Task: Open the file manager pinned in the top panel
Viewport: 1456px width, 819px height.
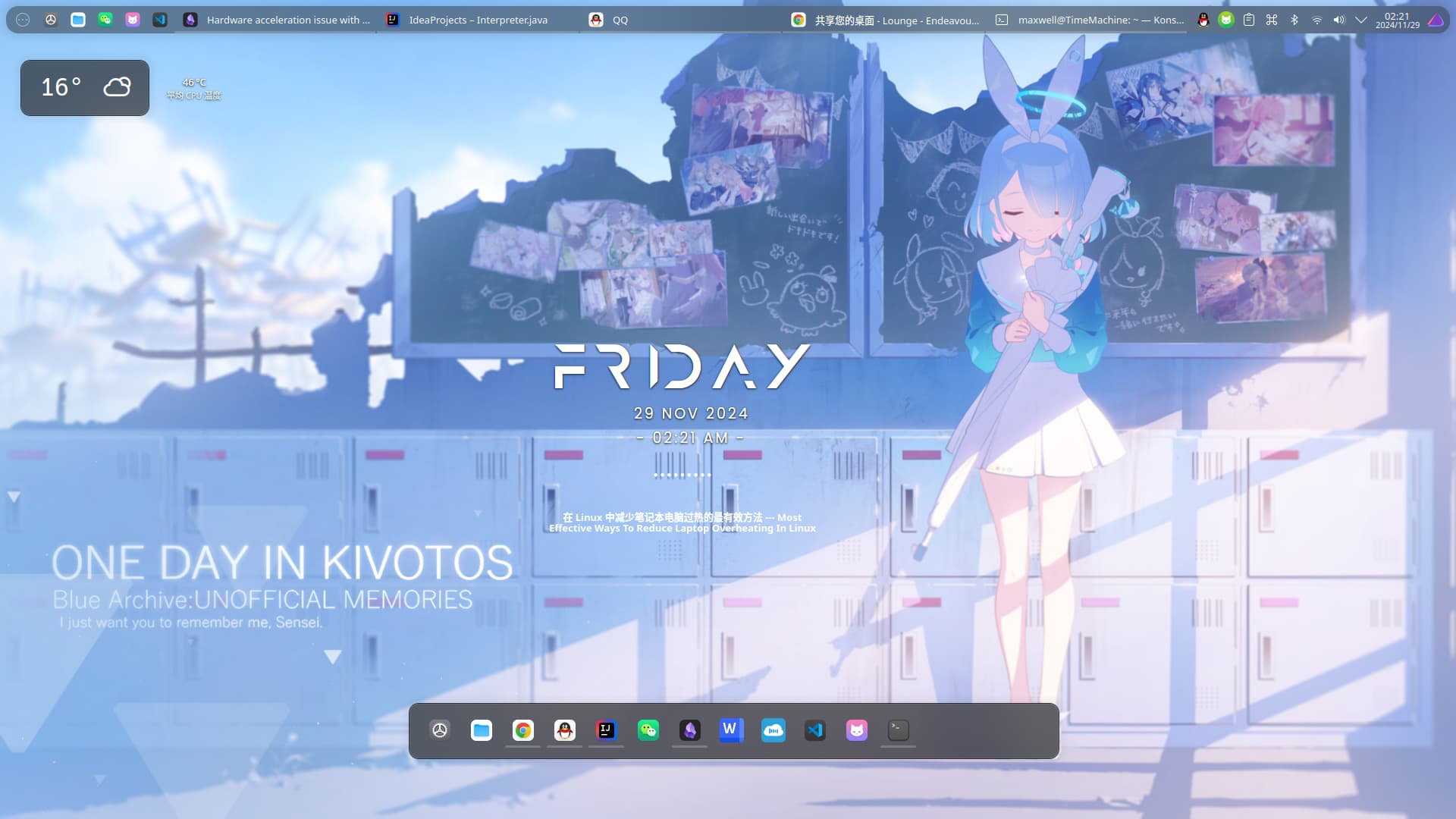Action: (x=78, y=20)
